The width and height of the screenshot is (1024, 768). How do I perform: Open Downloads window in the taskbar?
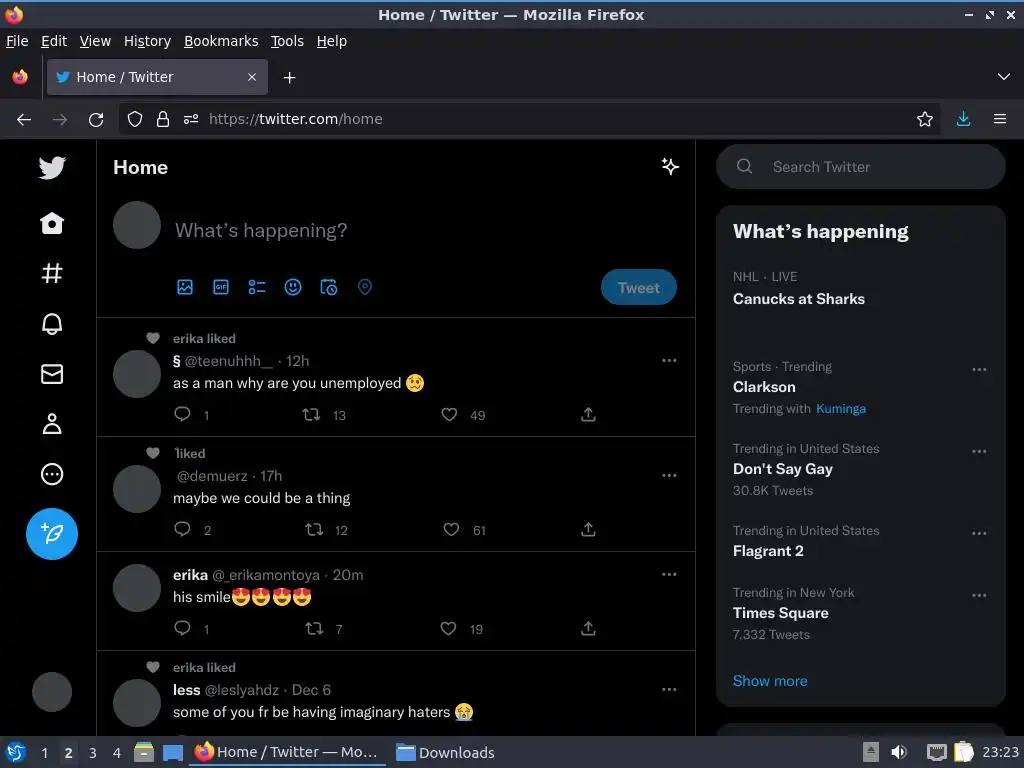pyautogui.click(x=445, y=752)
